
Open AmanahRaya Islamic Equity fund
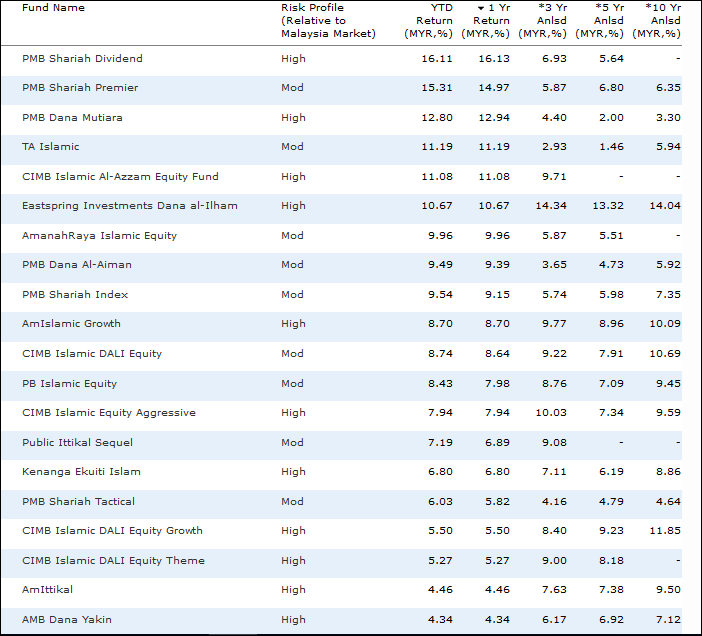99,236
